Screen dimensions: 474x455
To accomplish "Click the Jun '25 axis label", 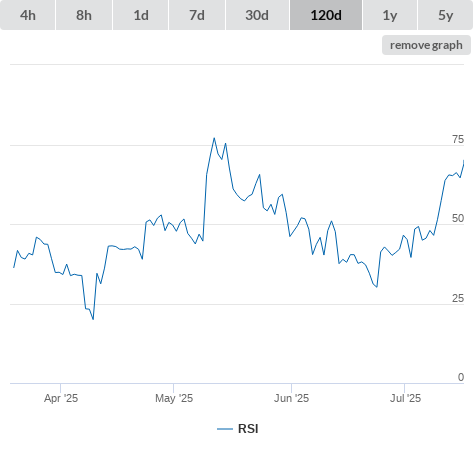I will (291, 398).
